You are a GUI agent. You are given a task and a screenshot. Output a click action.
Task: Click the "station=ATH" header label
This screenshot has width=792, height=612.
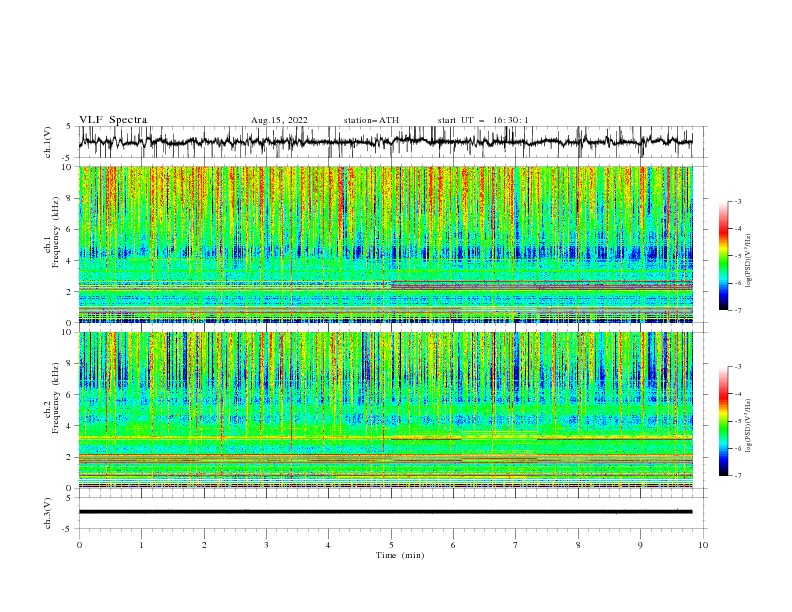click(371, 120)
